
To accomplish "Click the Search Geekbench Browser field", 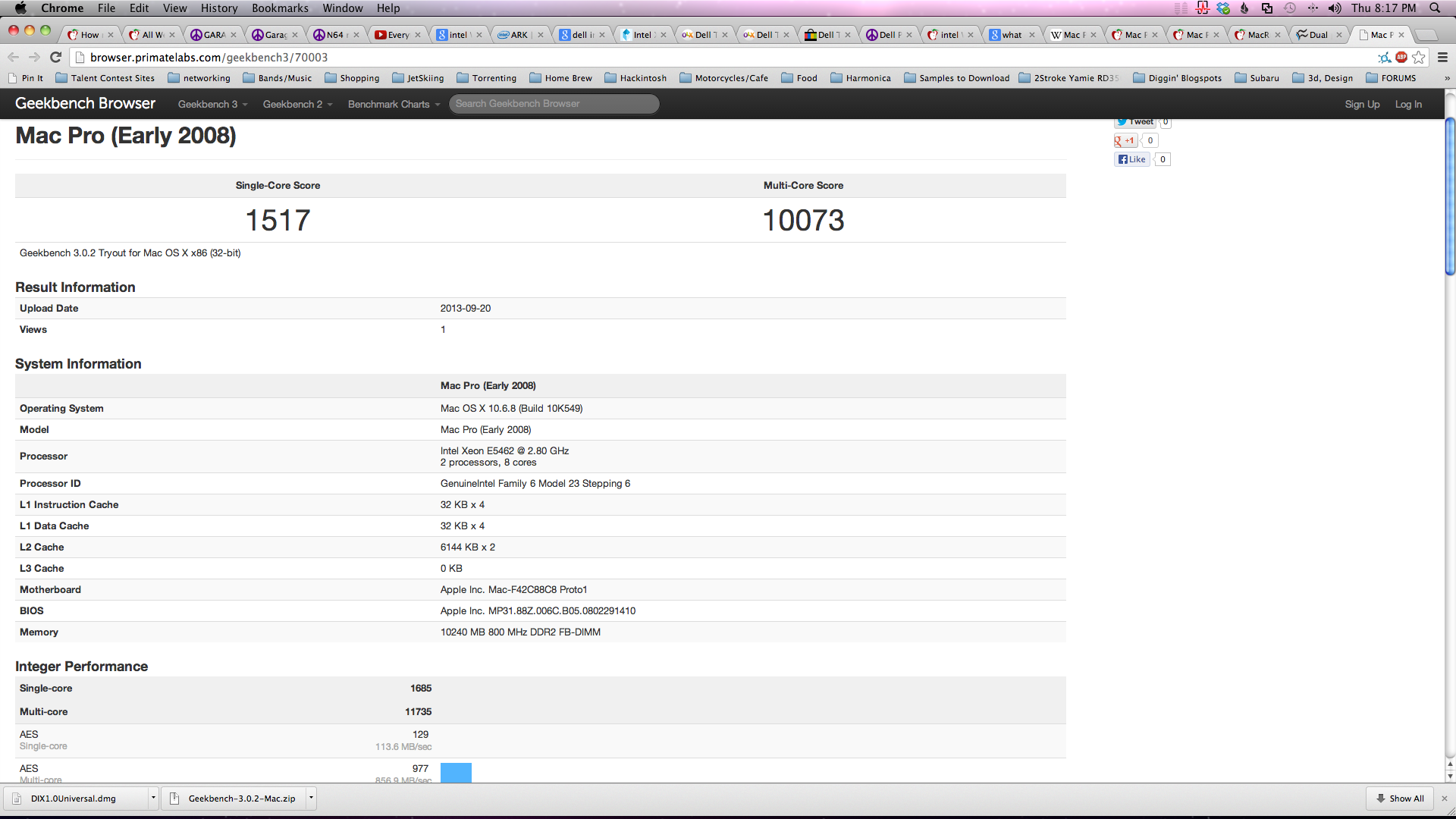I will [x=554, y=104].
